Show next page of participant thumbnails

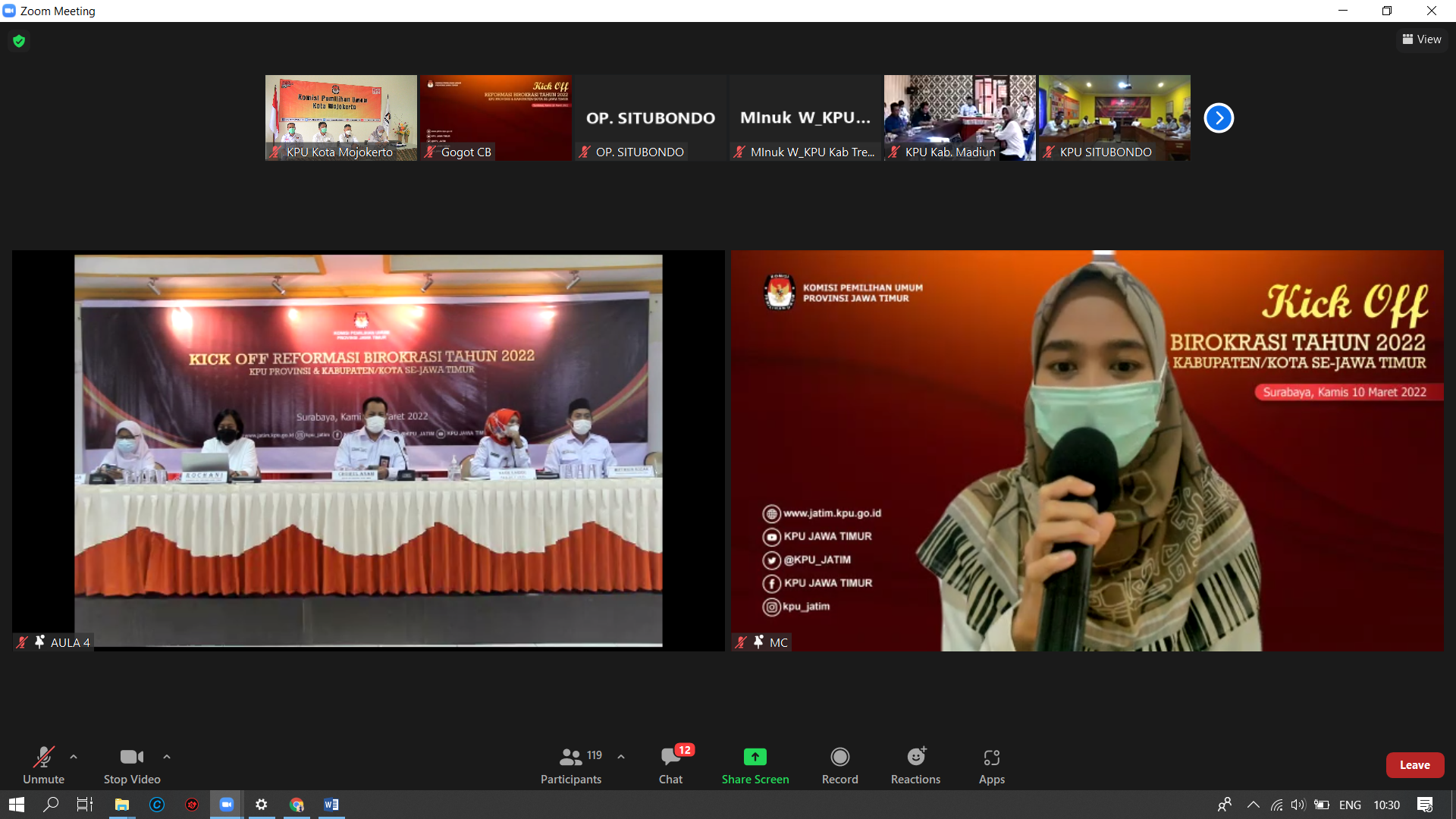[x=1219, y=118]
